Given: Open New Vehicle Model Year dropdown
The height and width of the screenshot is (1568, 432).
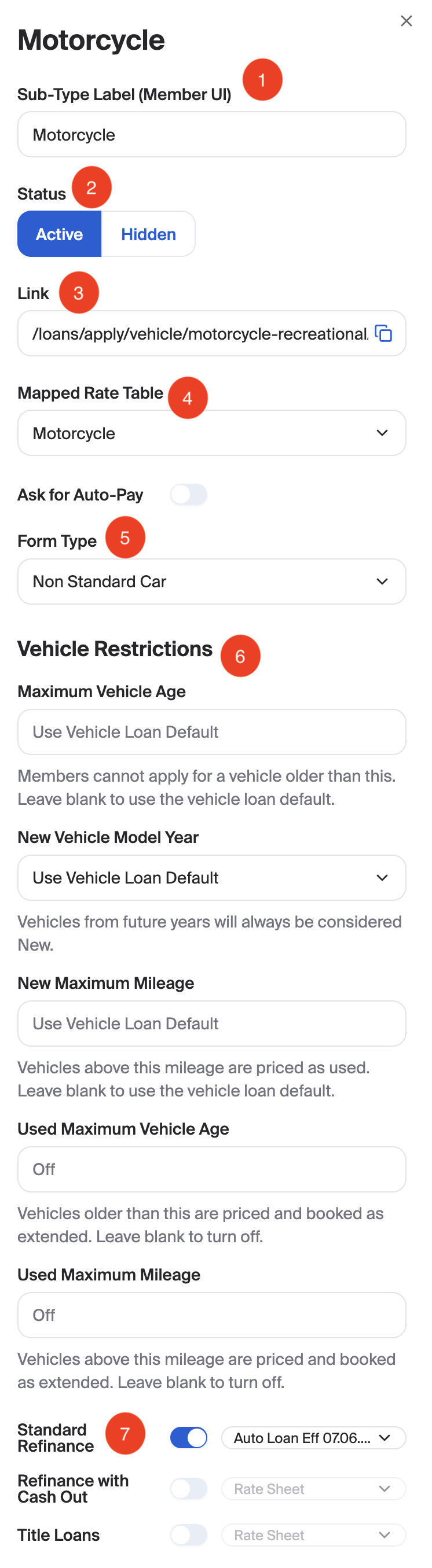Looking at the screenshot, I should pos(211,878).
